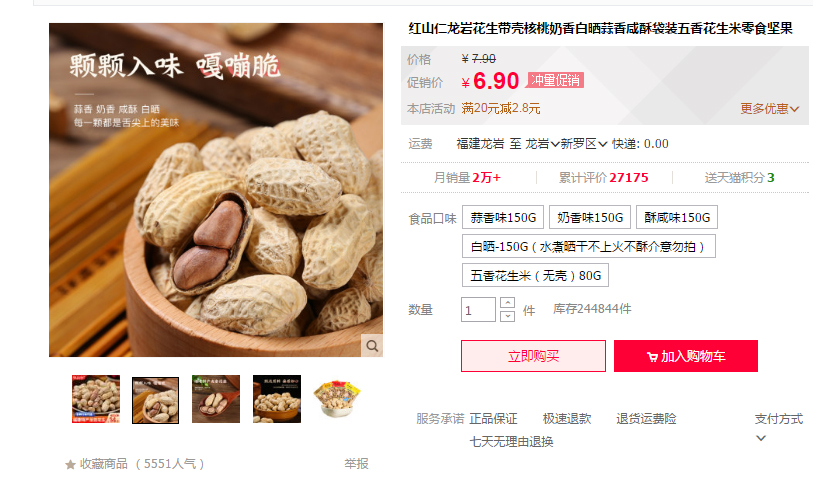Select the first peanut thumbnail
The height and width of the screenshot is (490, 813).
click(96, 399)
